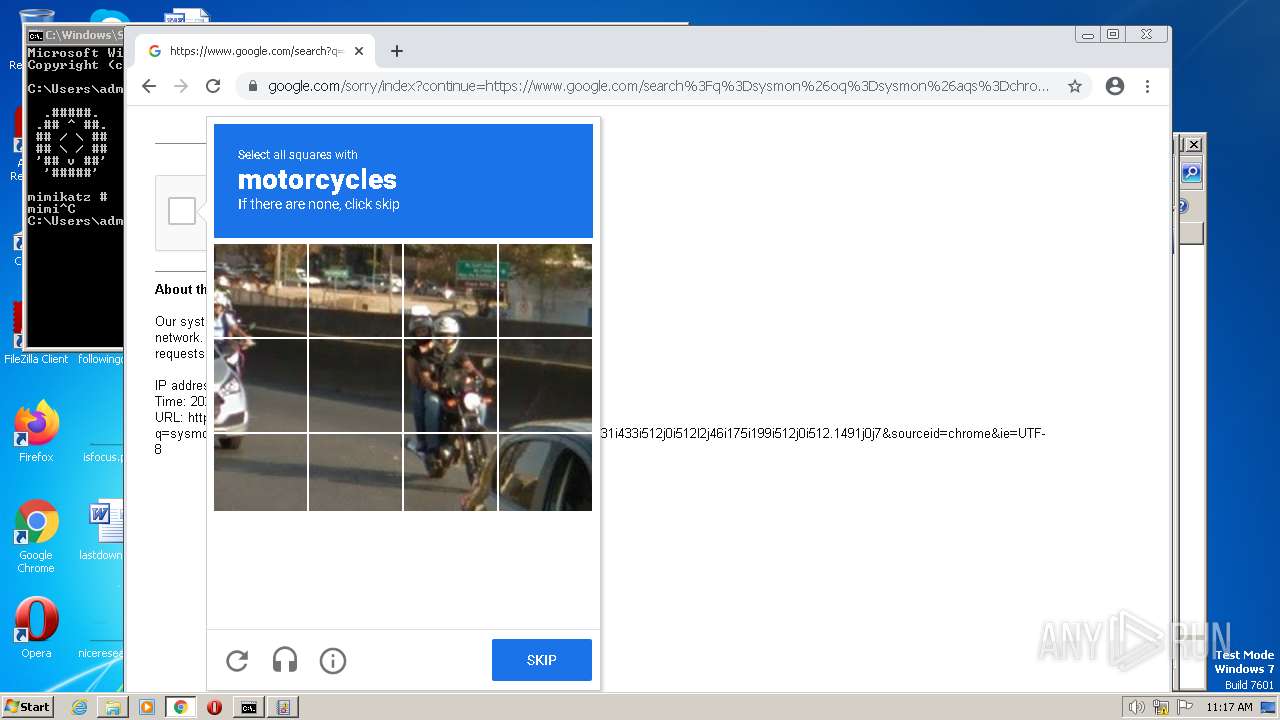Reload the captcha challenge

point(237,660)
